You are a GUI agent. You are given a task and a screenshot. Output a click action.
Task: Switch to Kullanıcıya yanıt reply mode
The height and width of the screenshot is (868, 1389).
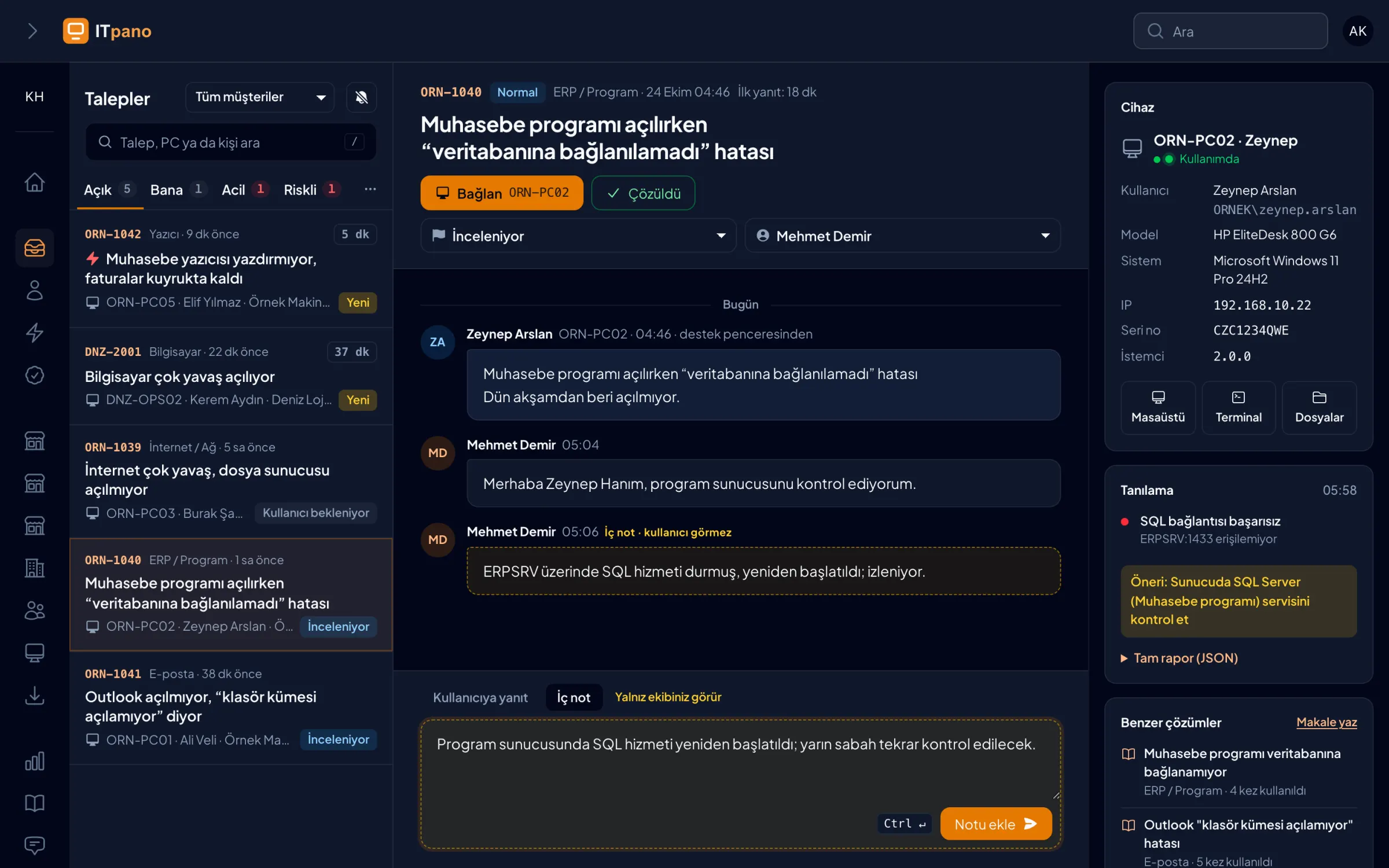(x=480, y=697)
